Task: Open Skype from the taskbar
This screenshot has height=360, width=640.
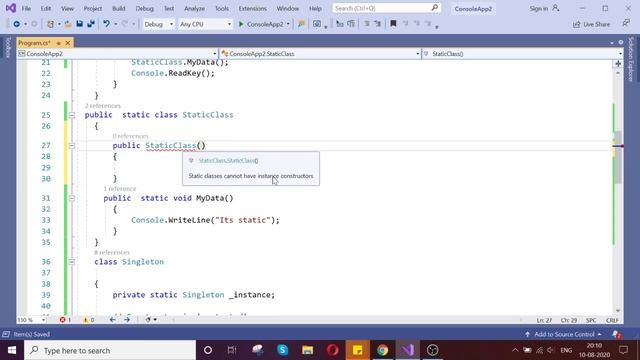Action: (282, 350)
